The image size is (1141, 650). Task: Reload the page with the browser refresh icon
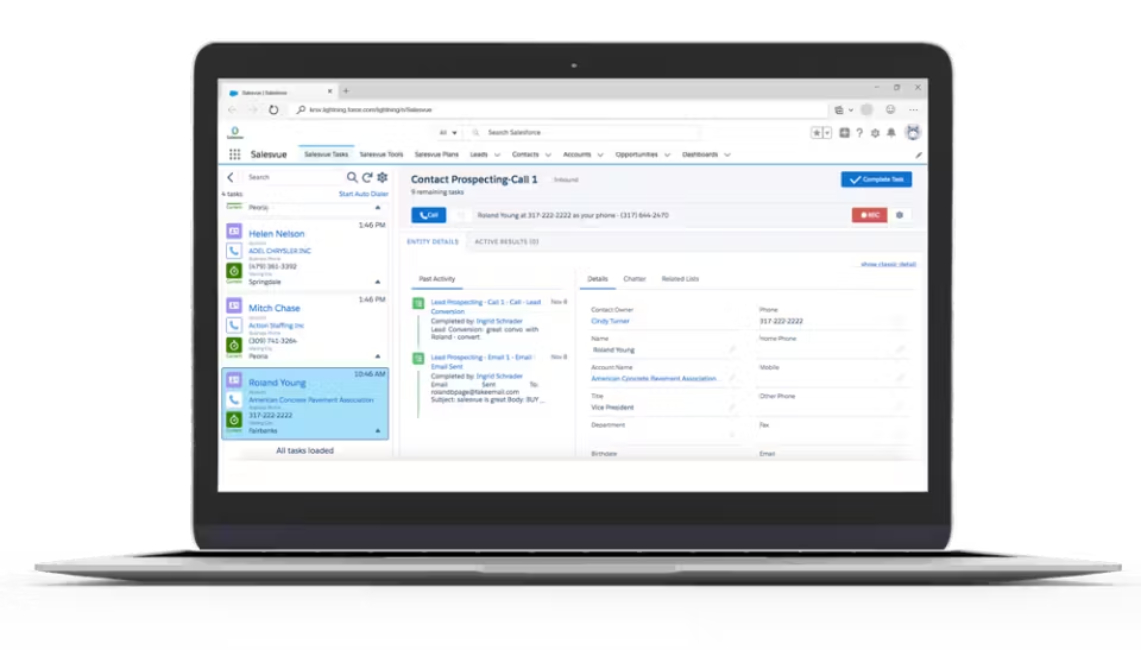click(x=273, y=110)
